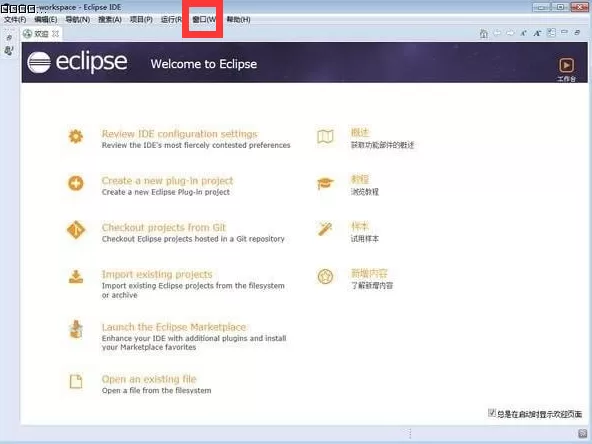Click the navigate forward arrow icon
This screenshot has width=592, height=444.
(510, 33)
